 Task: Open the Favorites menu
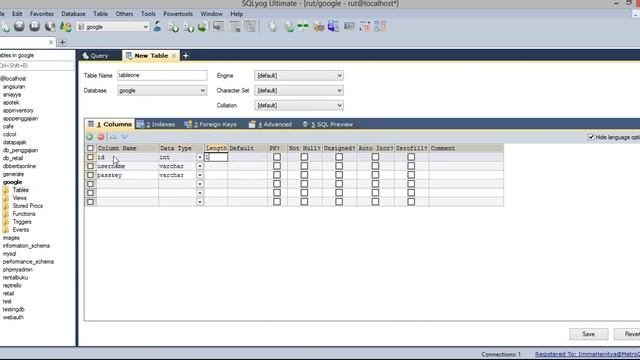(42, 14)
